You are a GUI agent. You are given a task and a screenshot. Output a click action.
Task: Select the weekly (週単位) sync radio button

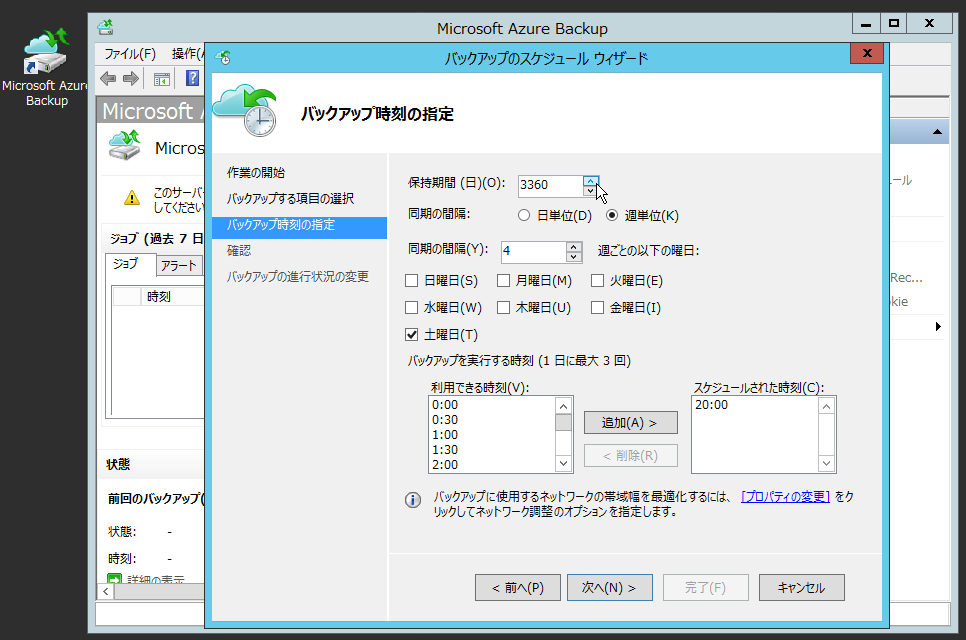click(612, 216)
